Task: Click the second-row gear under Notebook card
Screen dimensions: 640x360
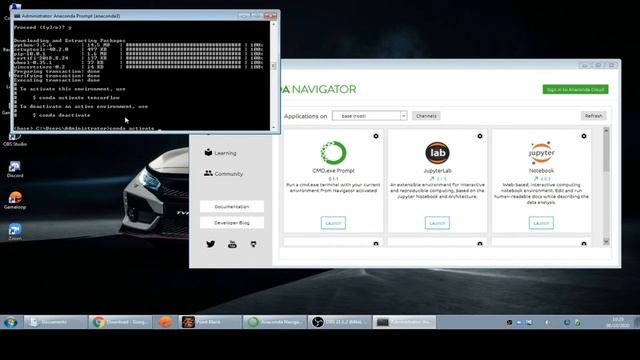Action: coord(584,244)
